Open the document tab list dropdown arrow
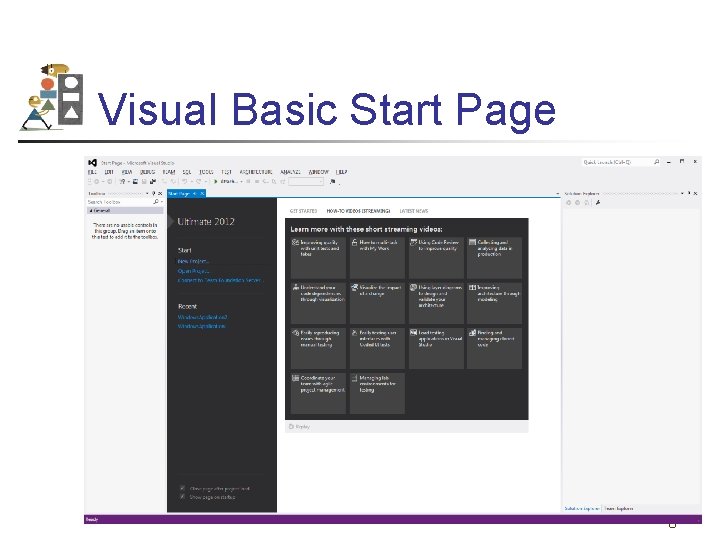The image size is (720, 540). coord(557,194)
